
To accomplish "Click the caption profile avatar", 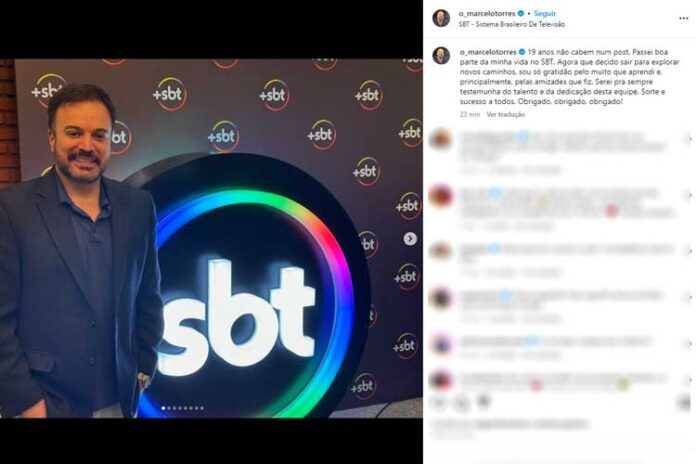I will tap(441, 56).
